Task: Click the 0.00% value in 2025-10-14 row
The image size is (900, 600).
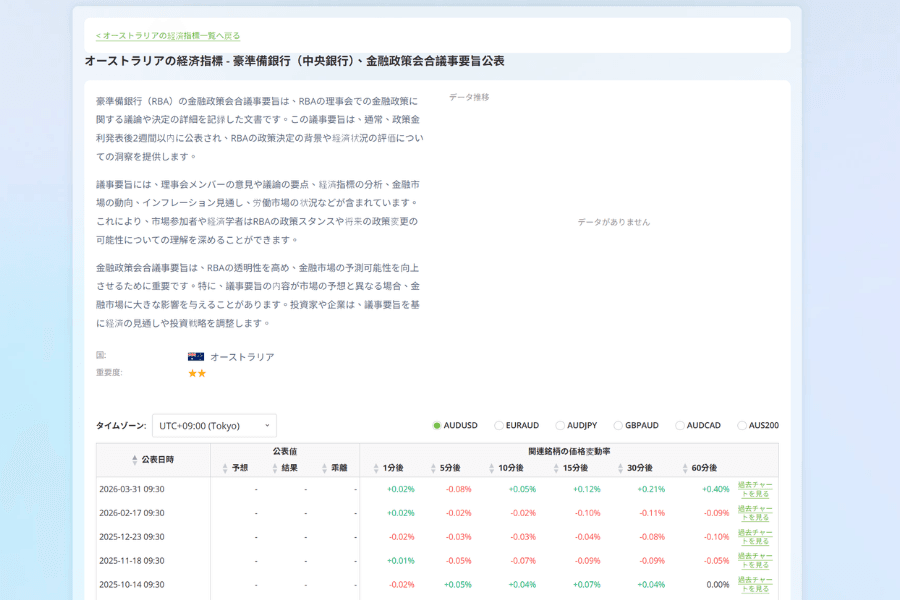Action: point(717,584)
